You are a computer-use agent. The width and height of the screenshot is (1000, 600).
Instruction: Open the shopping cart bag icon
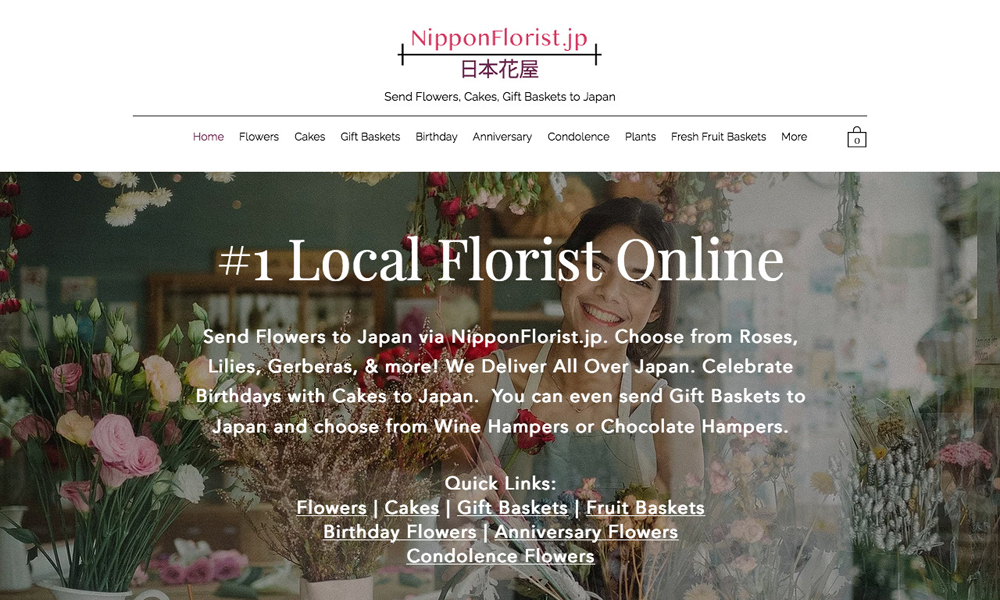click(x=857, y=137)
